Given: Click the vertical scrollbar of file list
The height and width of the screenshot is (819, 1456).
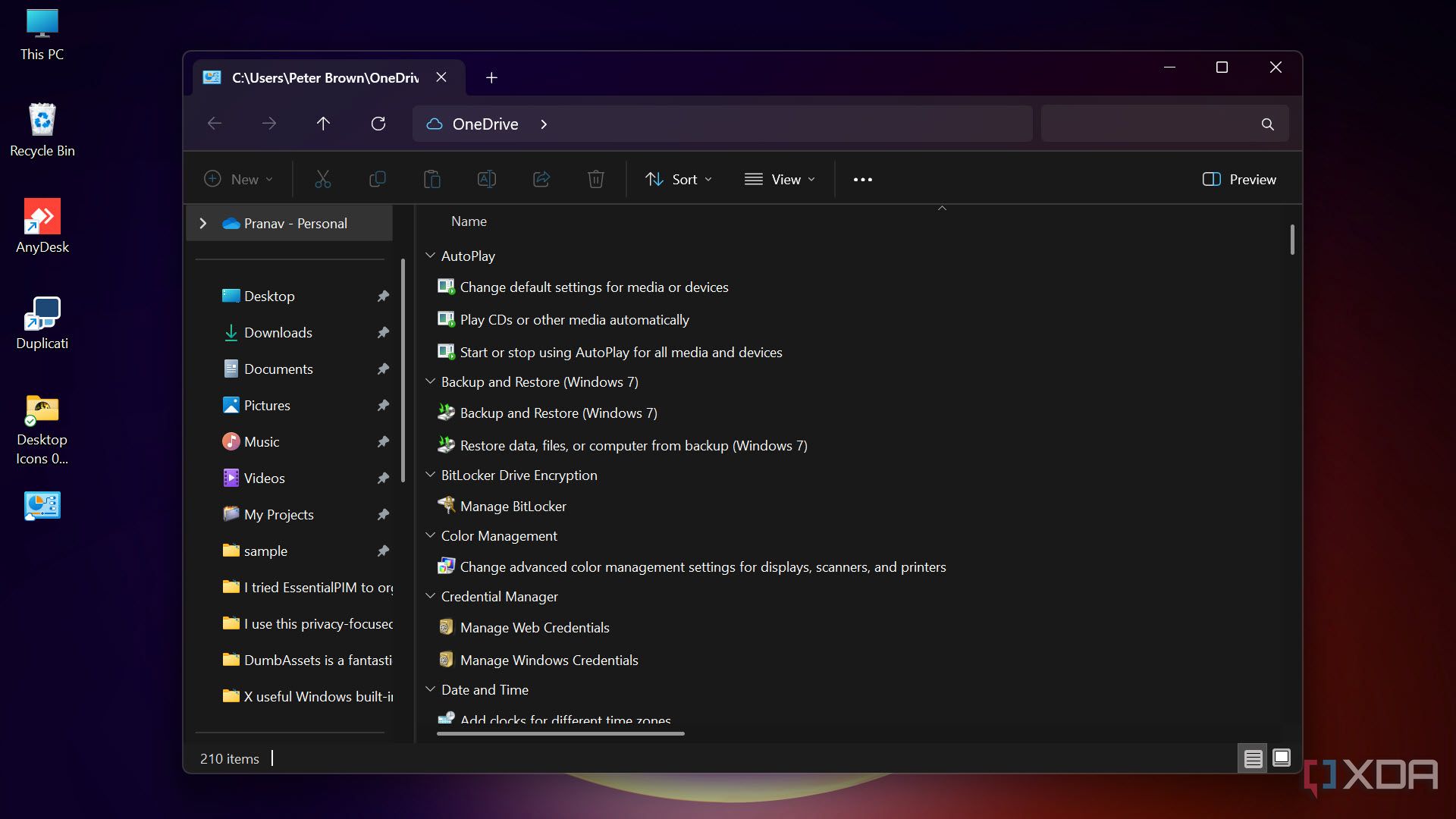Looking at the screenshot, I should (1292, 240).
